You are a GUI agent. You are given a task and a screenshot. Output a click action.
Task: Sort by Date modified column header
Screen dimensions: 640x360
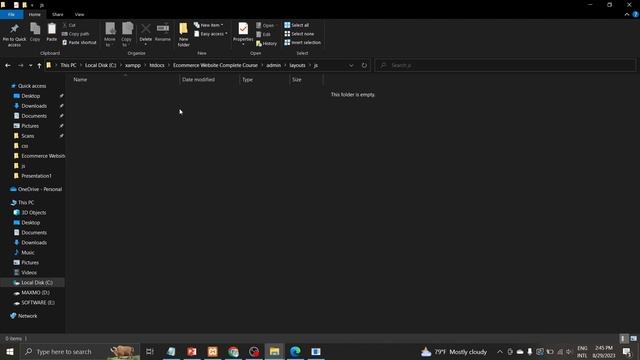coord(209,80)
